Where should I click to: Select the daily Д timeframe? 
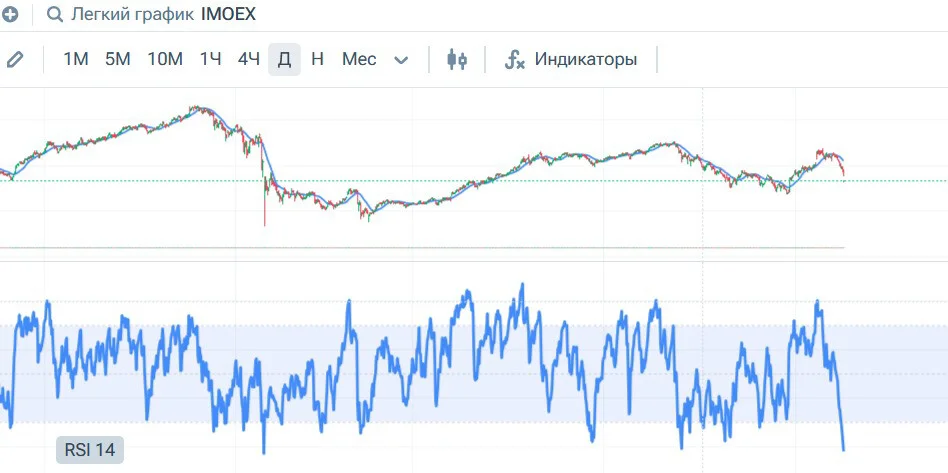pos(284,59)
